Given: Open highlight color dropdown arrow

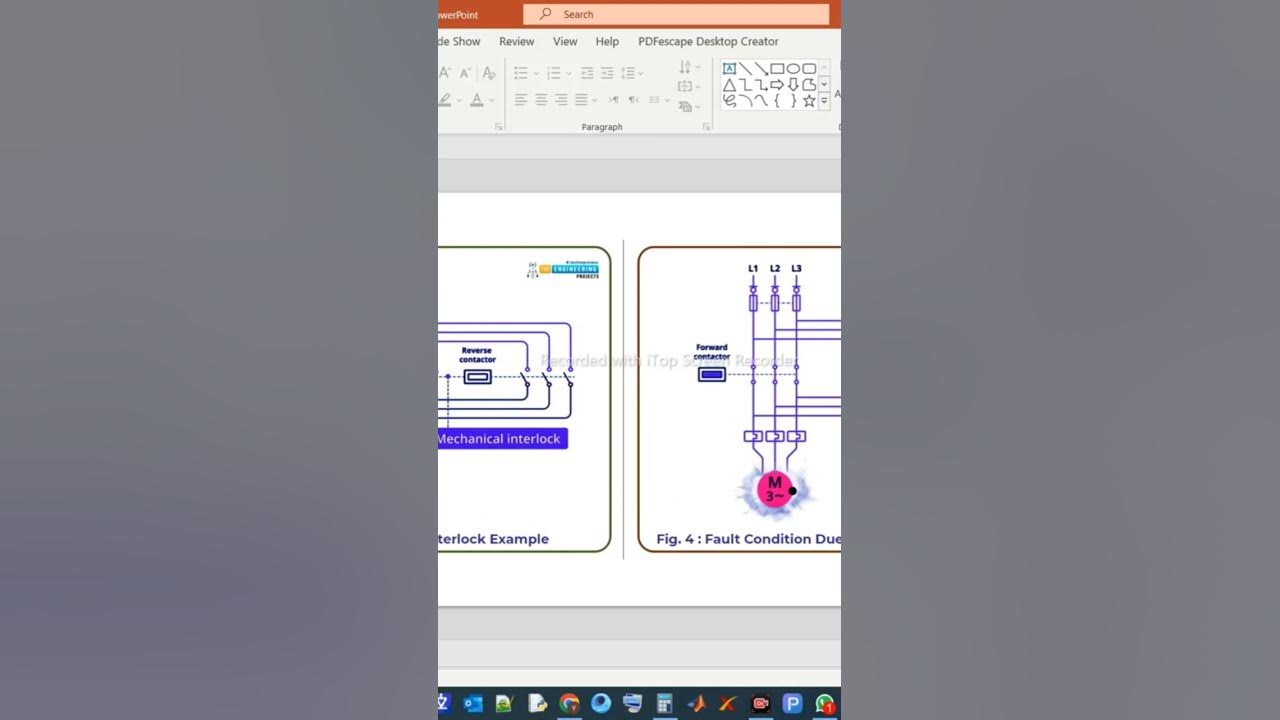Looking at the screenshot, I should tap(459, 100).
